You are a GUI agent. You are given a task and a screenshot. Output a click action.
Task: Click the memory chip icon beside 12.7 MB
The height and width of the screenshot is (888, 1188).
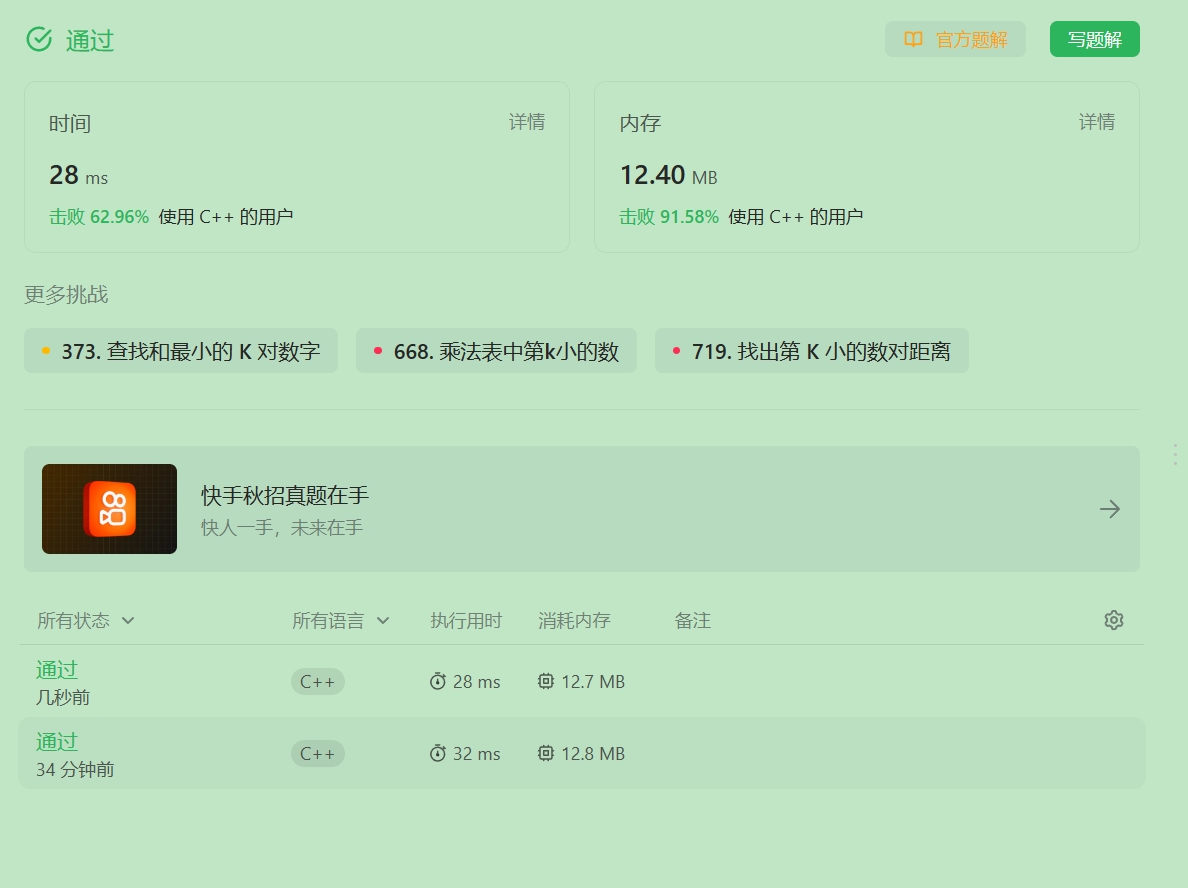[x=546, y=682]
